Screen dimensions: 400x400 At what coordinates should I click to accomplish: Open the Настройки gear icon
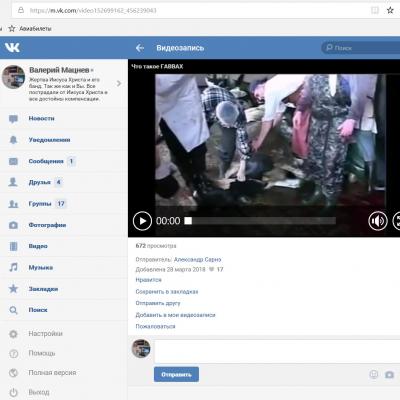[x=13, y=334]
